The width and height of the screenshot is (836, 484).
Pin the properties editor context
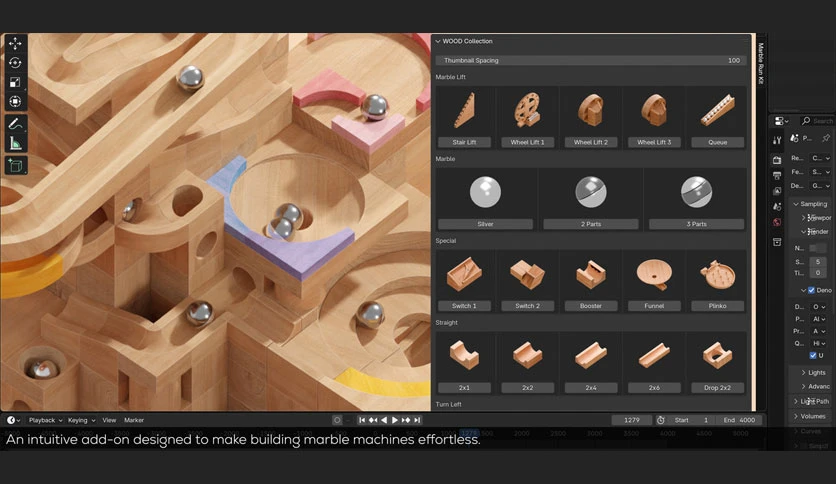pos(826,138)
